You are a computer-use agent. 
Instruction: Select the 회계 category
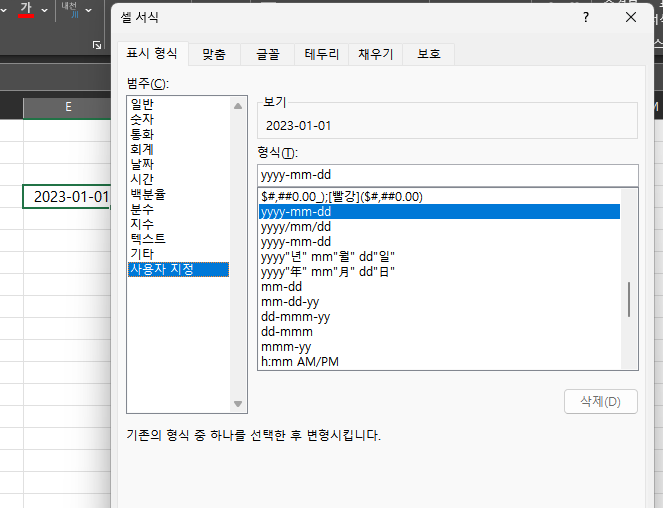click(179, 149)
